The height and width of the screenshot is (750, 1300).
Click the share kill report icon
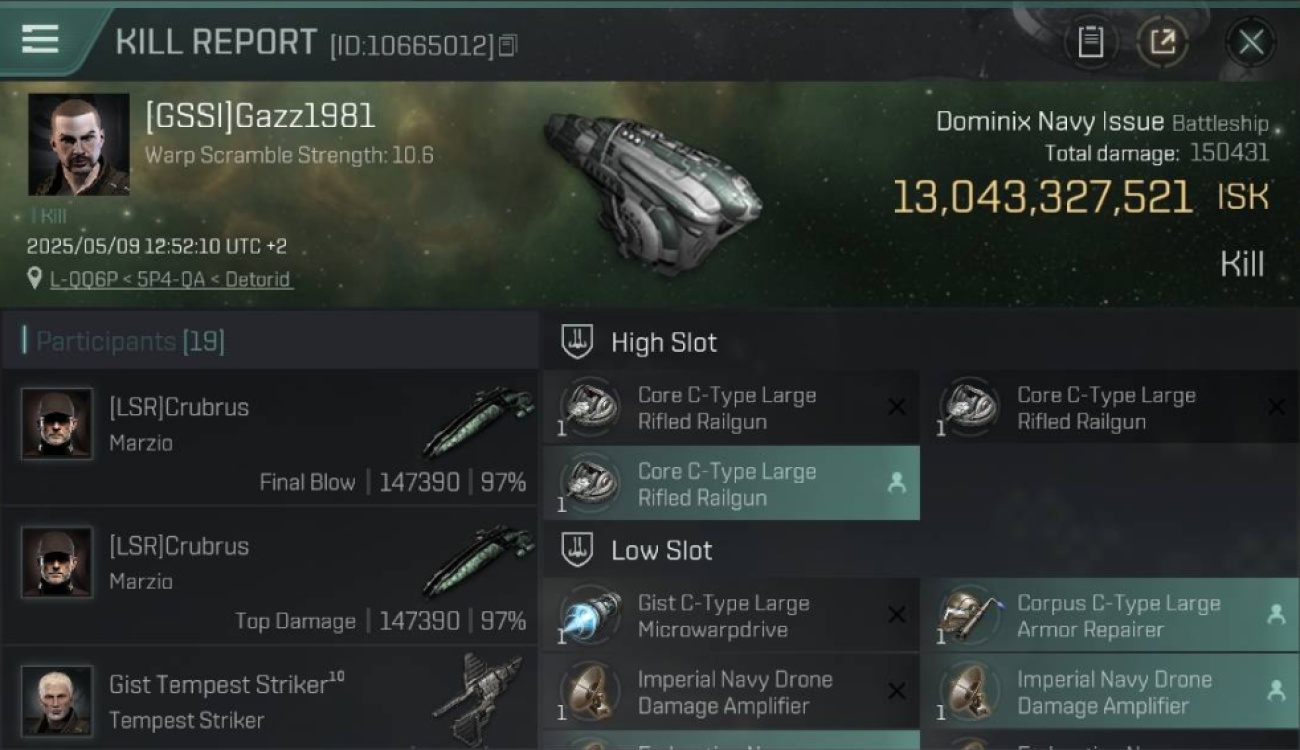[x=1162, y=42]
